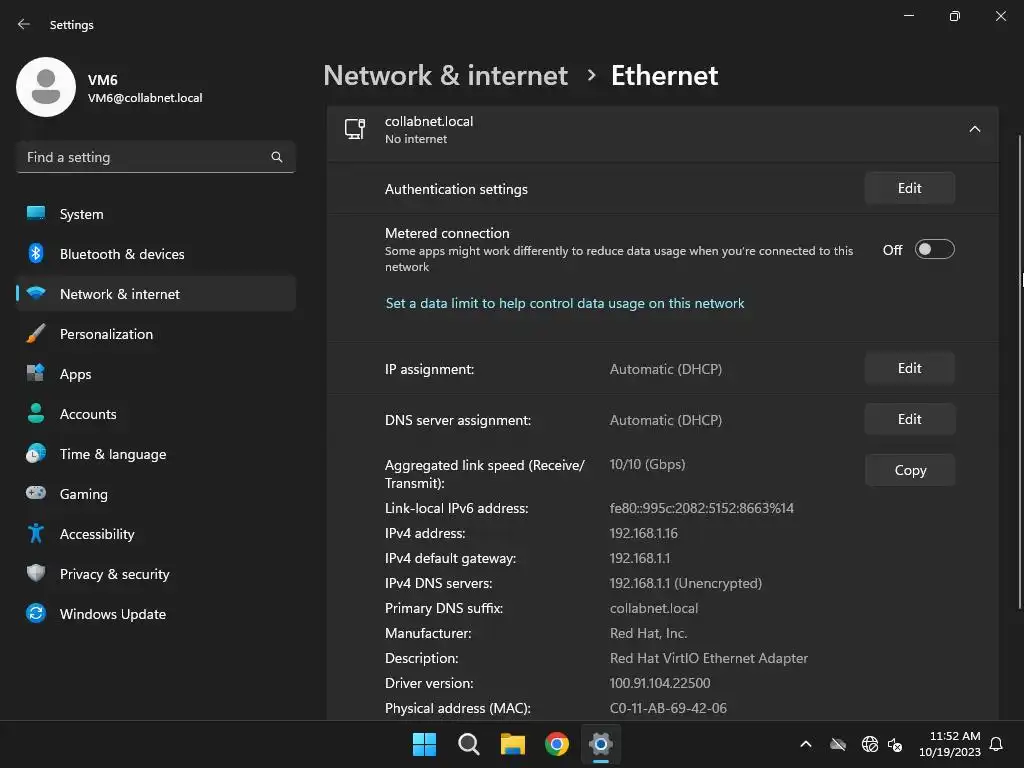This screenshot has width=1024, height=768.
Task: Select the Gaming category in sidebar
Action: 83,494
